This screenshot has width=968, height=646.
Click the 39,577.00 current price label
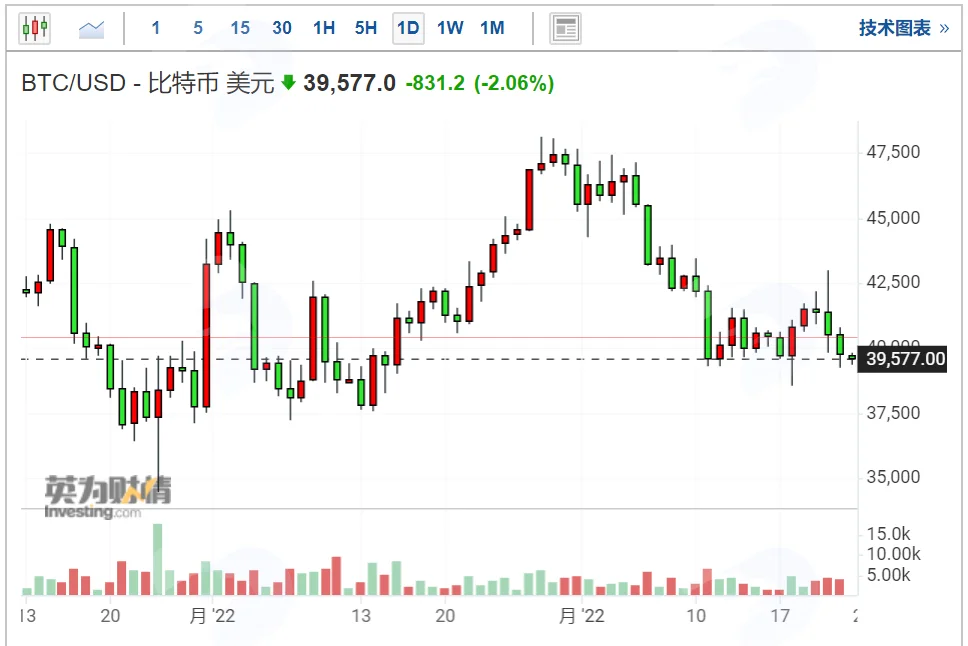point(903,359)
